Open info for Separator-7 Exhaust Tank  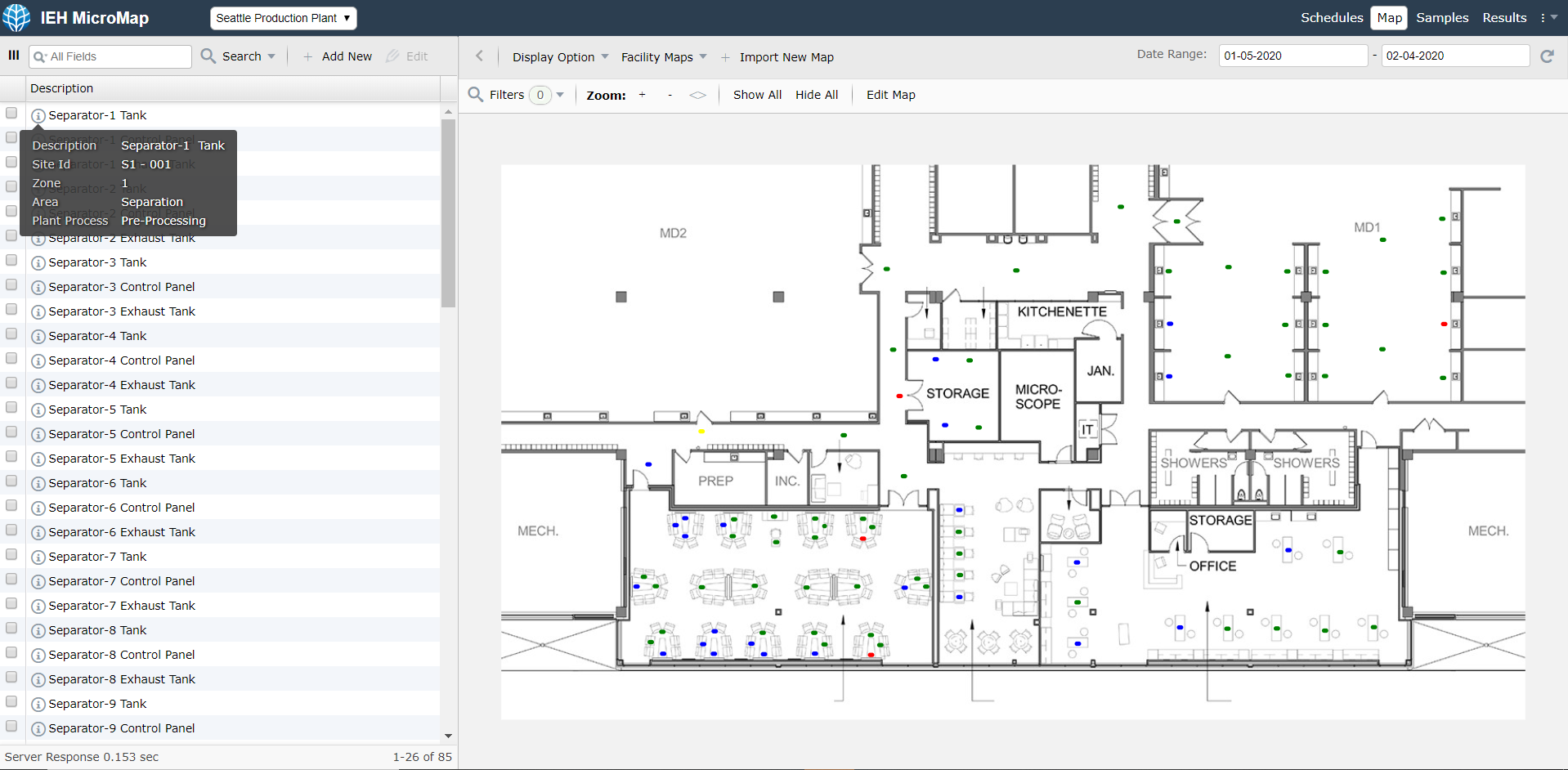[38, 607]
